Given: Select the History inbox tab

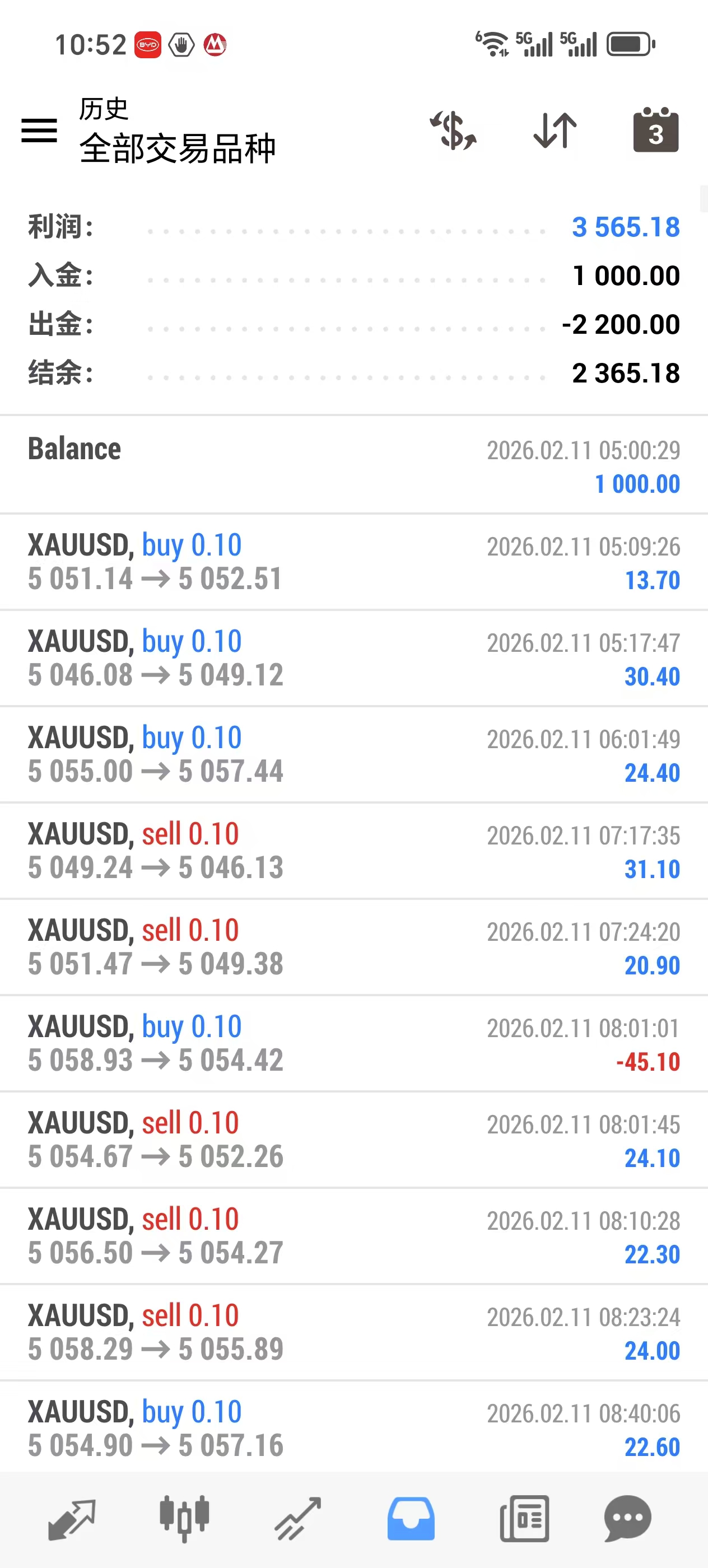Looking at the screenshot, I should (x=411, y=1519).
